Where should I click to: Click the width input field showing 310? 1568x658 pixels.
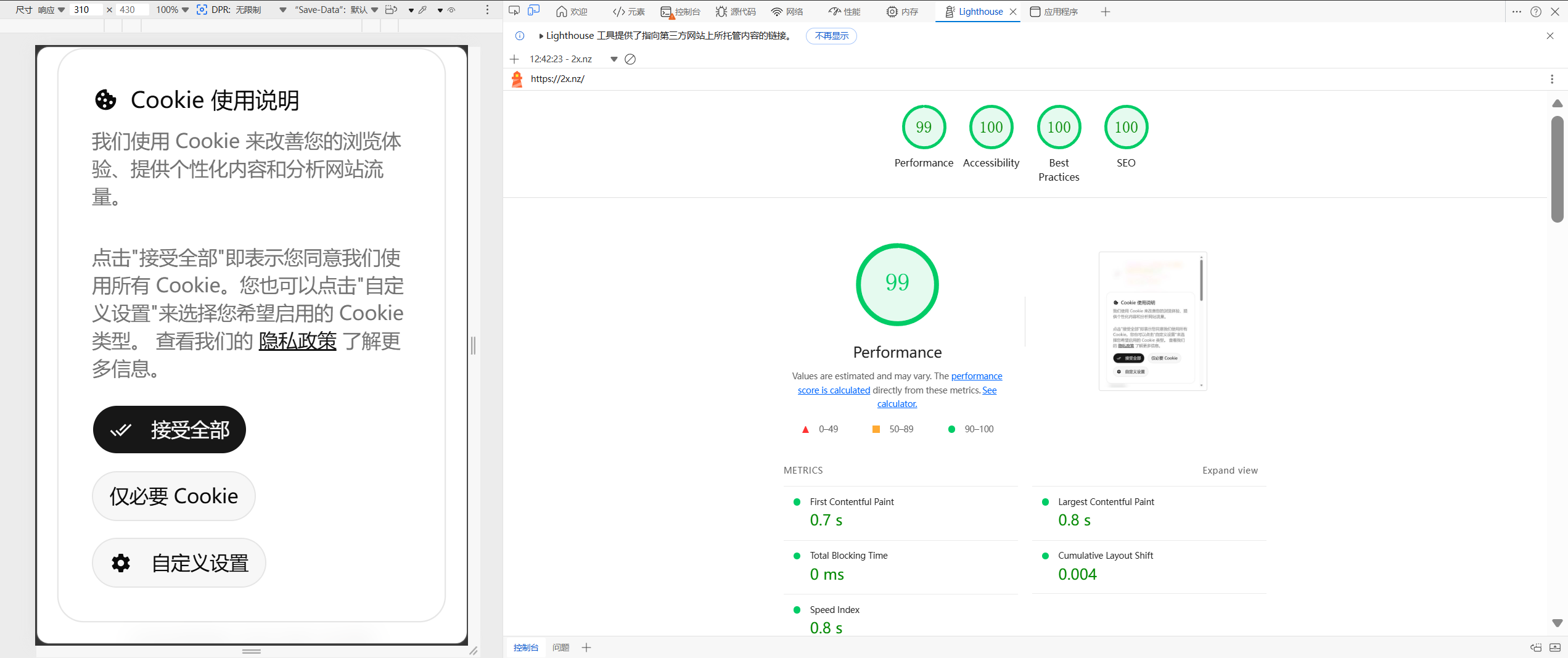(x=85, y=10)
